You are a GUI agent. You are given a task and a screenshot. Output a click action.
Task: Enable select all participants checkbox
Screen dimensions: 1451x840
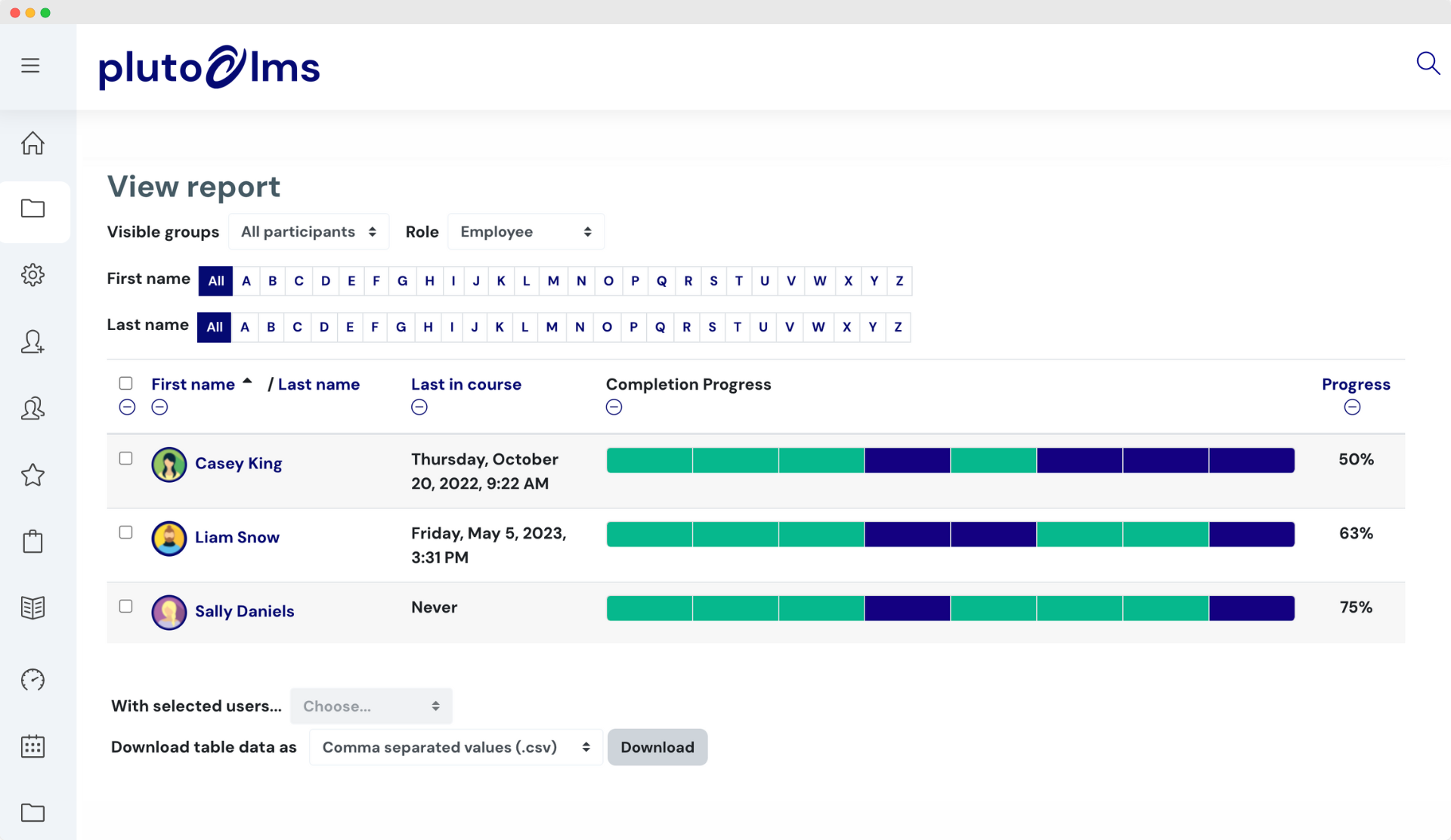click(x=127, y=382)
